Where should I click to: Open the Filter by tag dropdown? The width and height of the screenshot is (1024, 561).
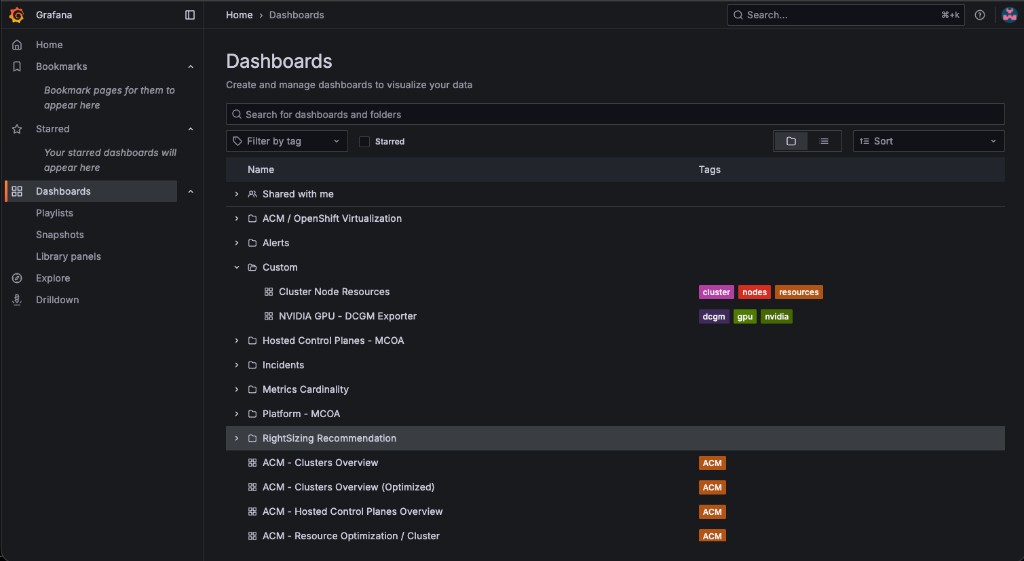[x=287, y=141]
